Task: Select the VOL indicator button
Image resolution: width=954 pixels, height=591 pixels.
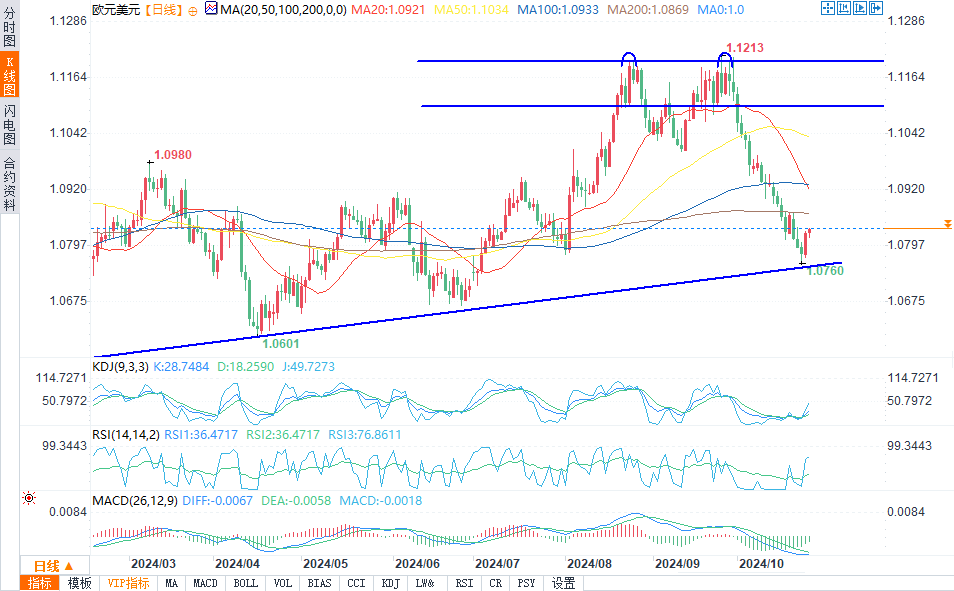Action: [282, 583]
